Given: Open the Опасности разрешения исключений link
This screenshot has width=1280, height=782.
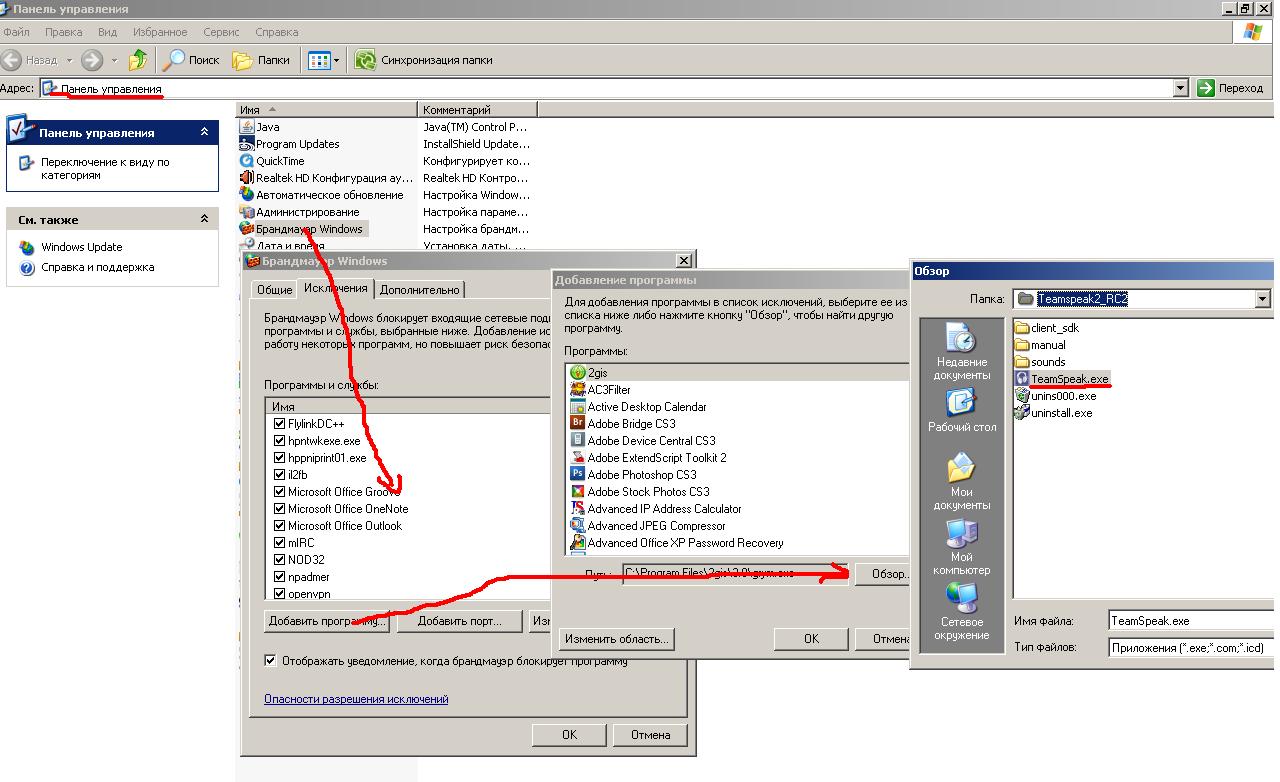Looking at the screenshot, I should (x=356, y=699).
